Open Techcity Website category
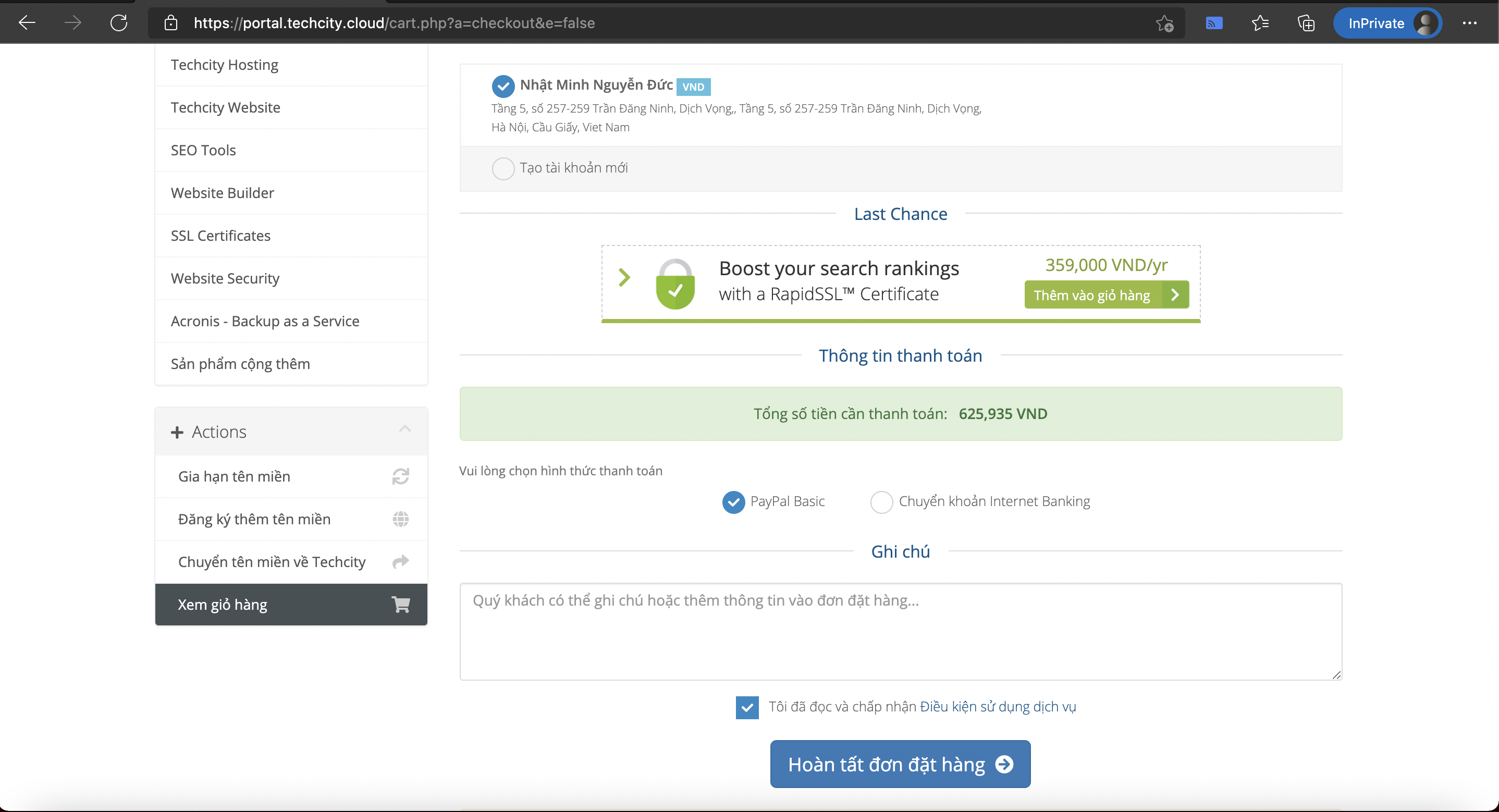This screenshot has height=812, width=1499. pos(291,108)
